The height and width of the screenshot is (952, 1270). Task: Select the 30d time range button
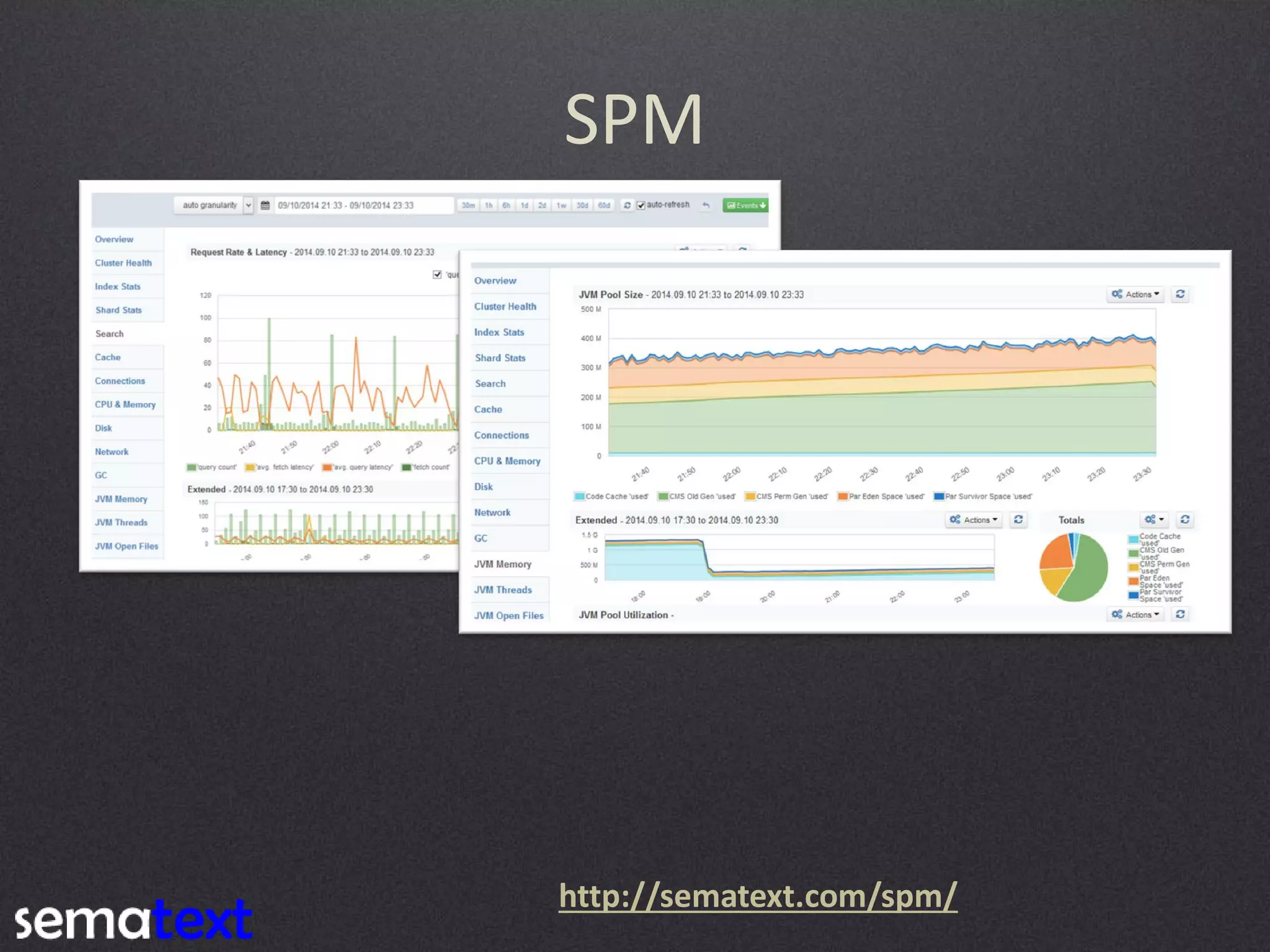582,205
